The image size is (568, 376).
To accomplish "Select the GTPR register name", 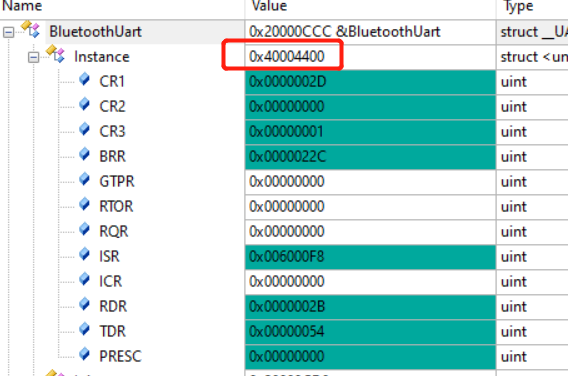I will click(117, 182).
